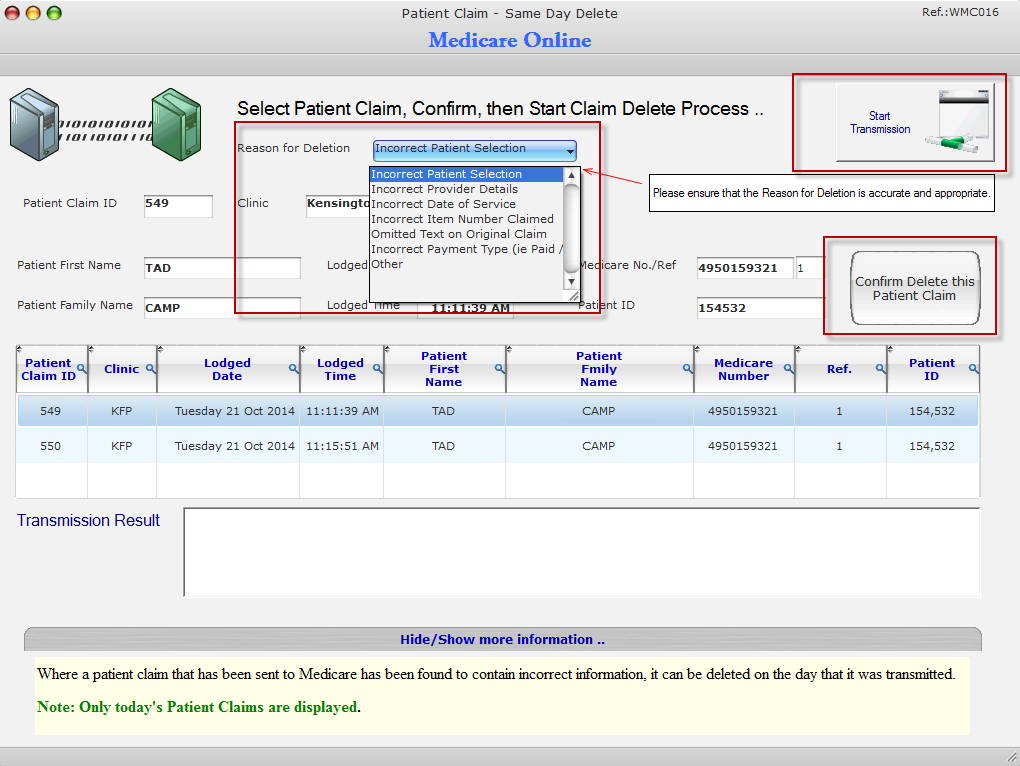This screenshot has width=1020, height=766.
Task: Click the 11:11:39 AM lodged time cell in table
Action: 342,411
